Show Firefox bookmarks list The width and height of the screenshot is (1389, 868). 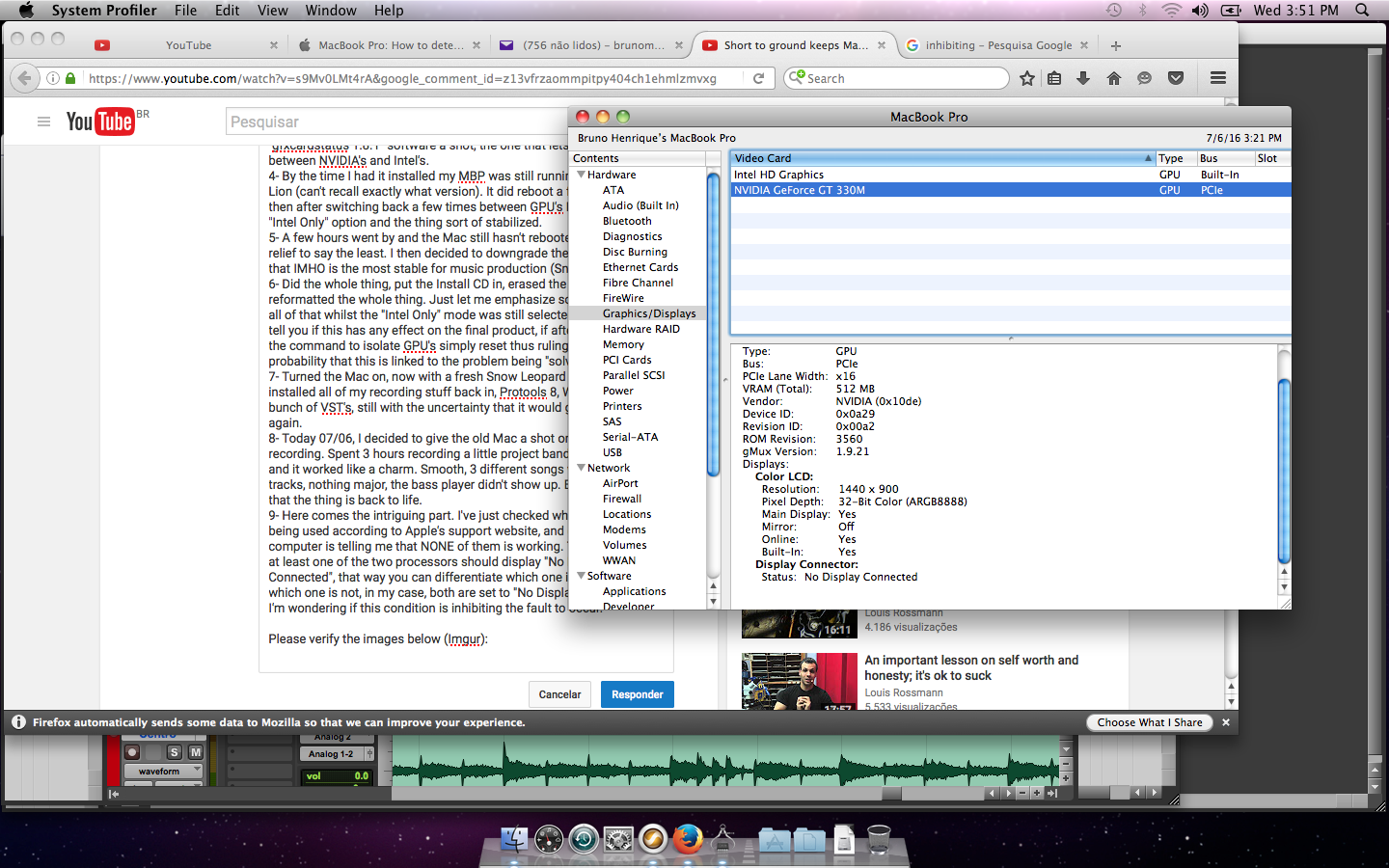coord(1054,78)
